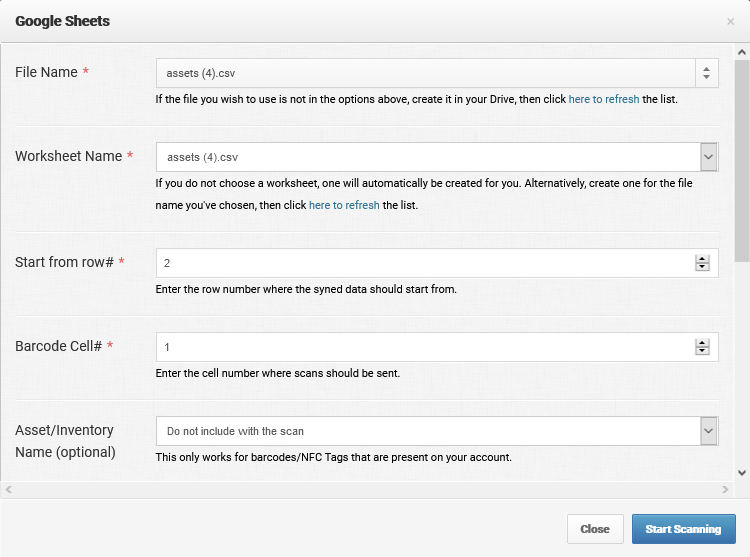This screenshot has width=750, height=557.
Task: Decrease the Barcode Cell# value
Action: pyautogui.click(x=702, y=351)
